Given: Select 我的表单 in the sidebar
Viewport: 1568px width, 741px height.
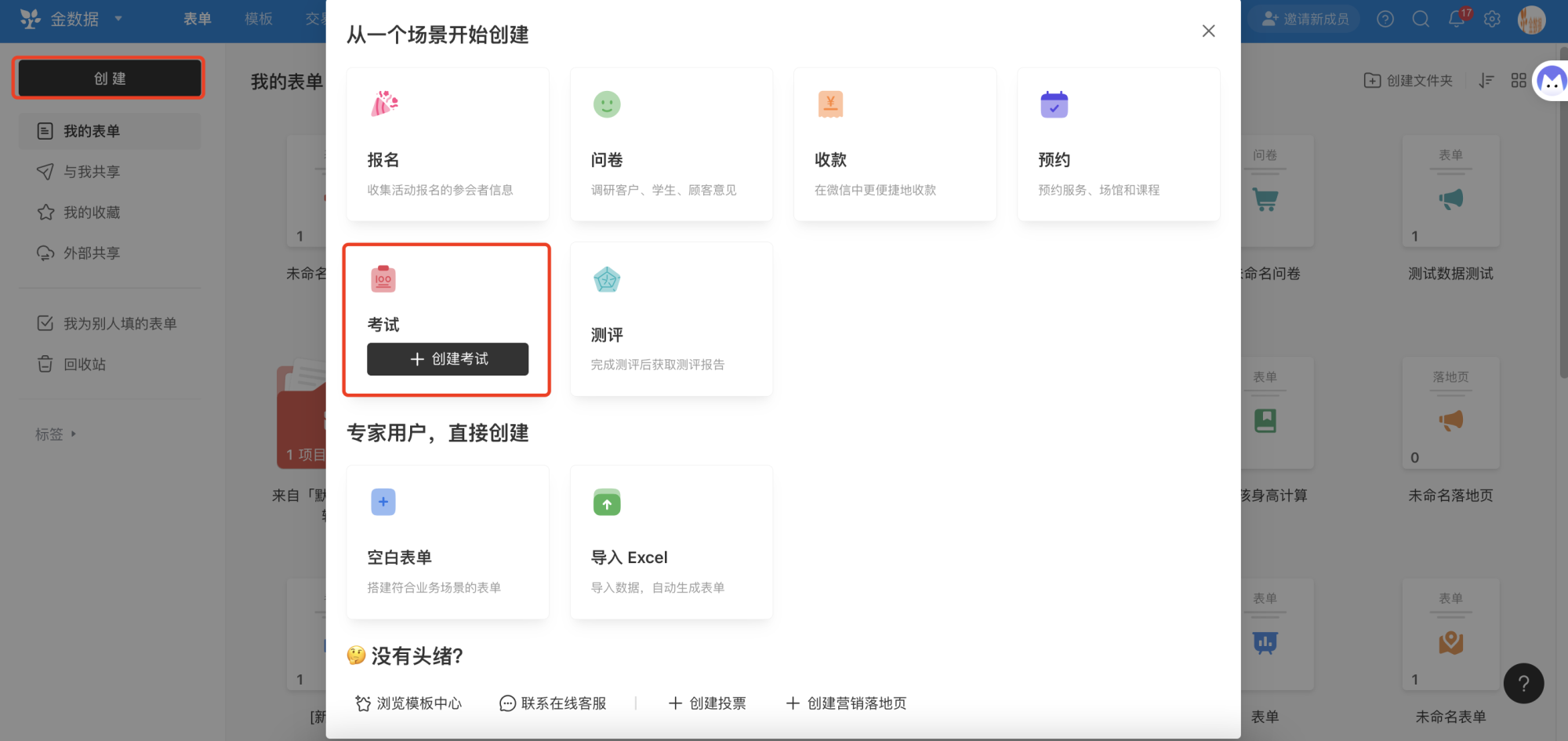Looking at the screenshot, I should 110,131.
